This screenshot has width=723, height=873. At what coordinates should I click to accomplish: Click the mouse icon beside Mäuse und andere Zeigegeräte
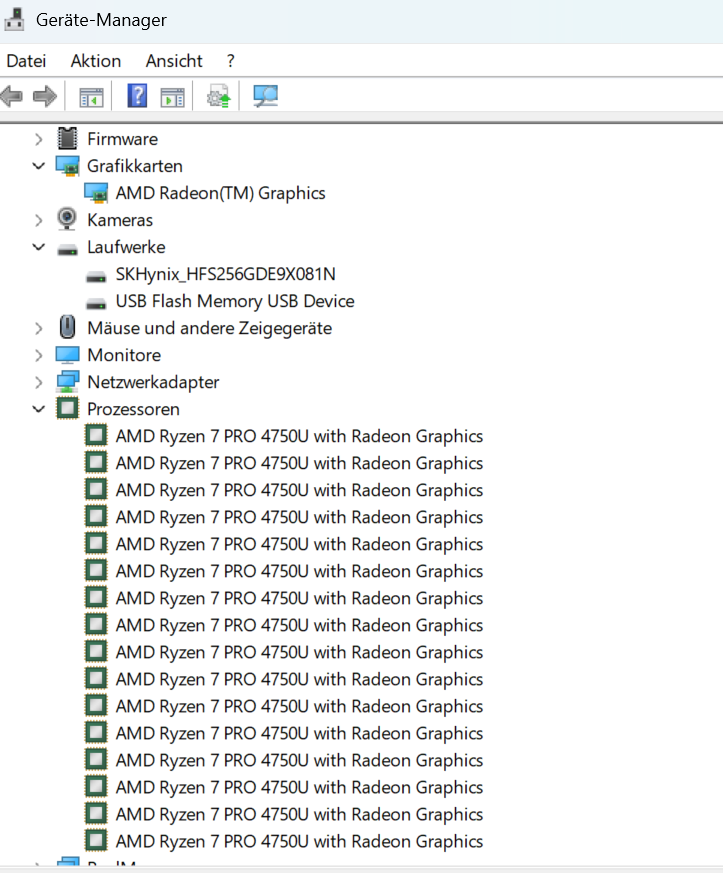tap(67, 327)
